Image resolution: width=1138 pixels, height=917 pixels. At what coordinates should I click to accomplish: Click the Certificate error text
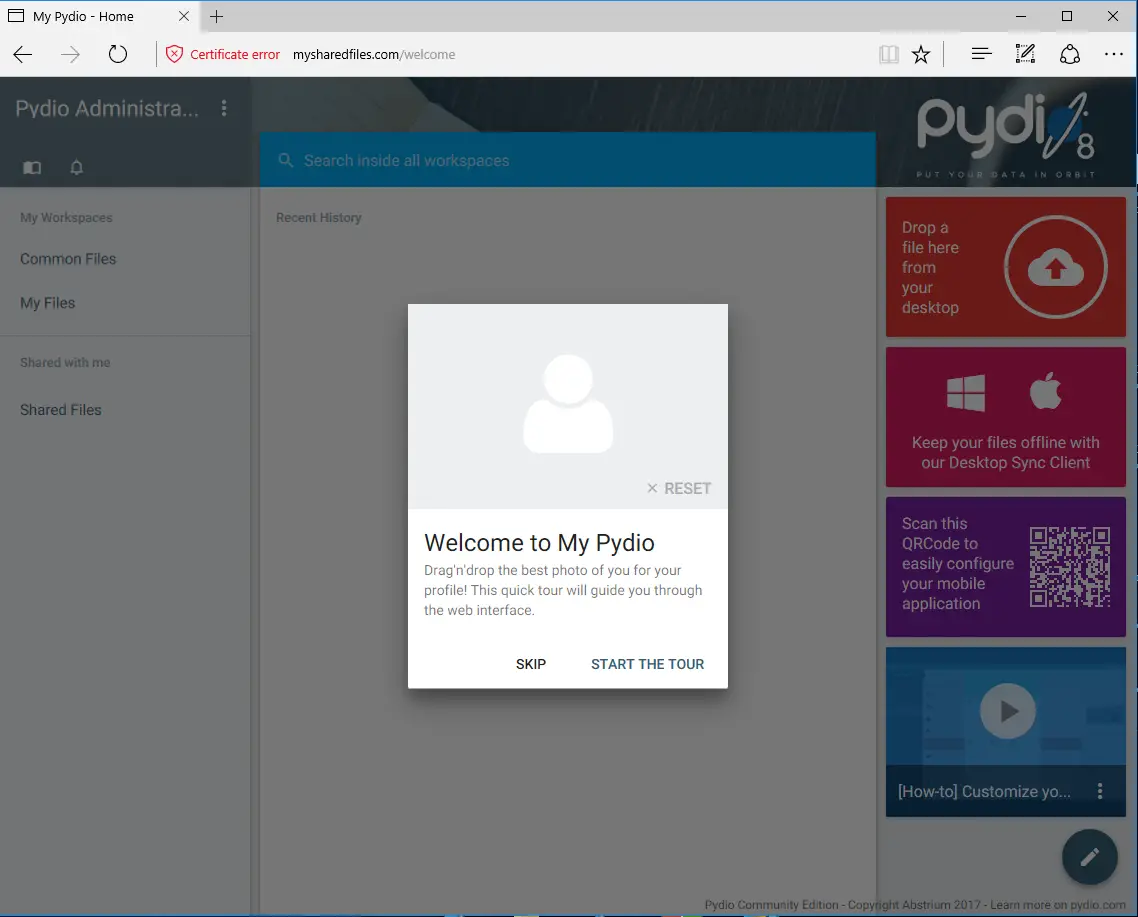point(234,54)
